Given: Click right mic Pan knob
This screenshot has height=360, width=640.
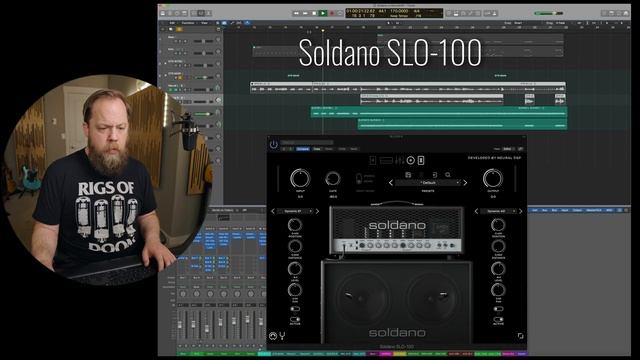Looking at the screenshot, I should [x=498, y=290].
